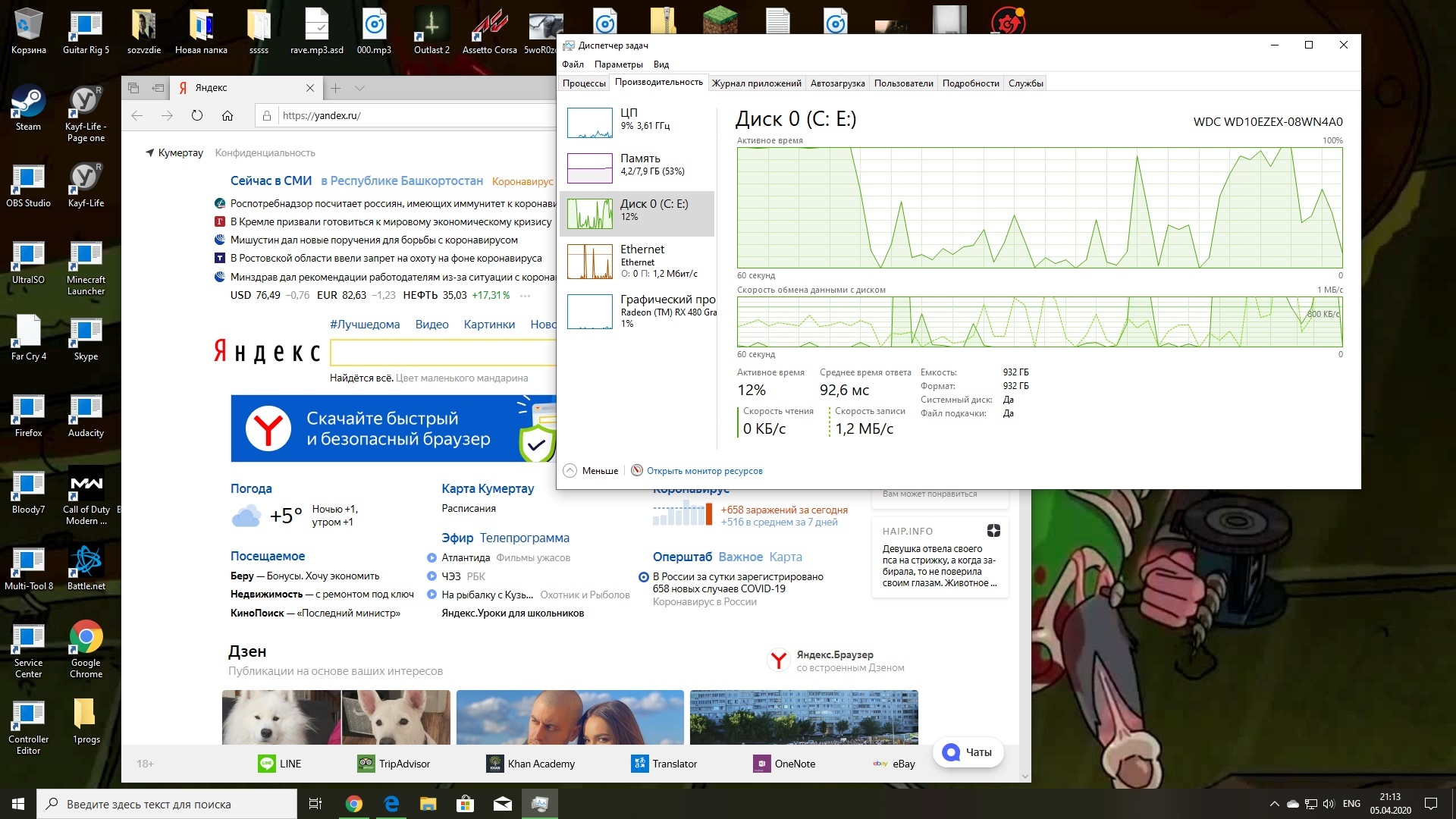The height and width of the screenshot is (819, 1456).
Task: Open the 1progs folder icon
Action: coord(86,720)
